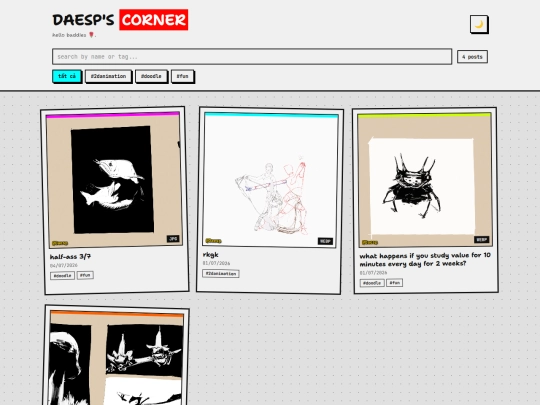Screen dimensions: 540x405
Task: Click the '4 posts' counter badge
Action: coord(472,57)
